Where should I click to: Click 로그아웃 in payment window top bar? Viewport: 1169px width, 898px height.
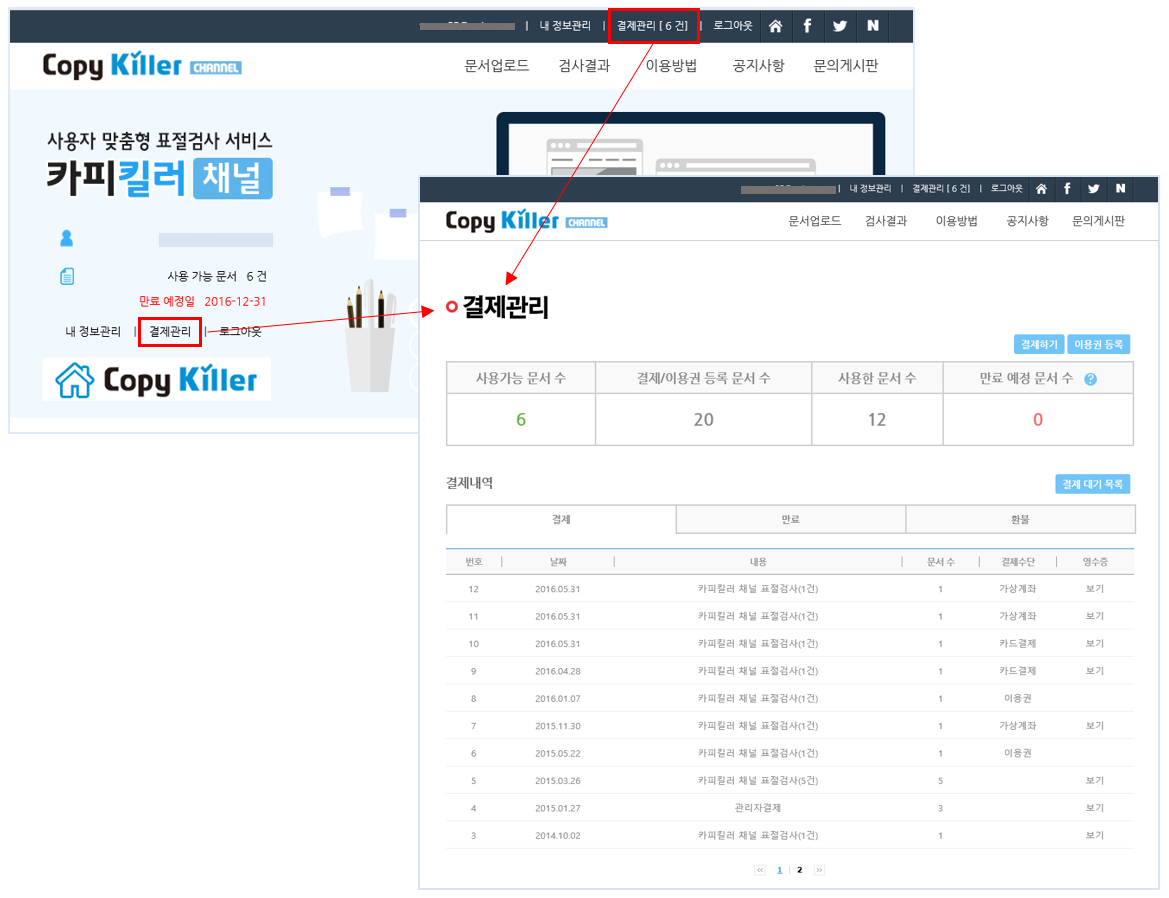(1006, 189)
